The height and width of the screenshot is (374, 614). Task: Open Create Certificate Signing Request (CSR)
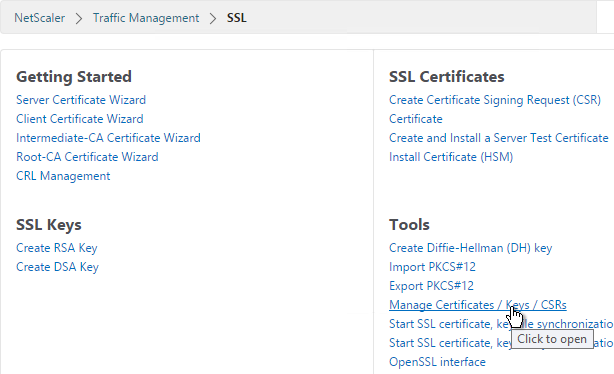[495, 100]
